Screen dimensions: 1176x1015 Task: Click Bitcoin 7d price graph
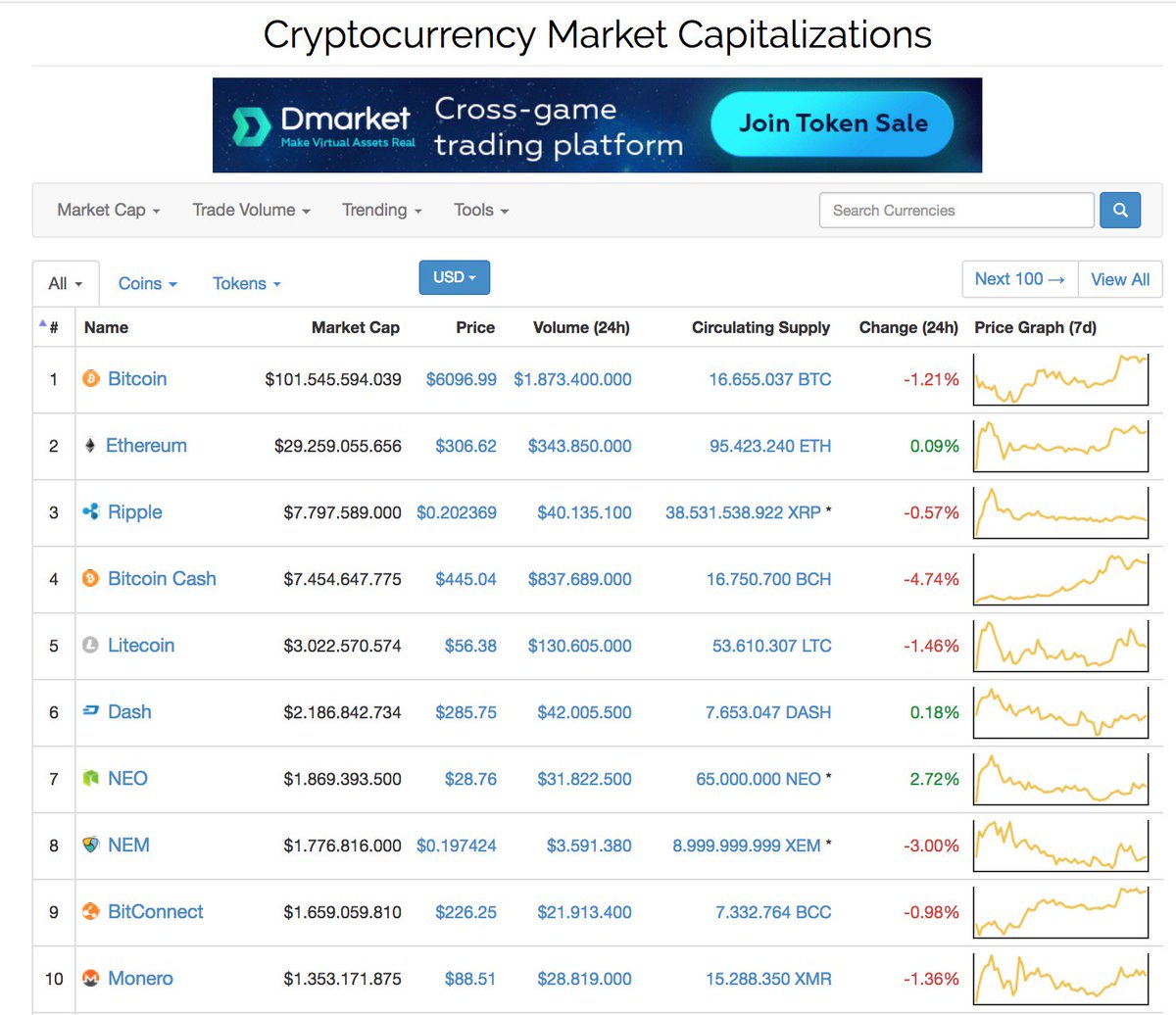click(1060, 378)
